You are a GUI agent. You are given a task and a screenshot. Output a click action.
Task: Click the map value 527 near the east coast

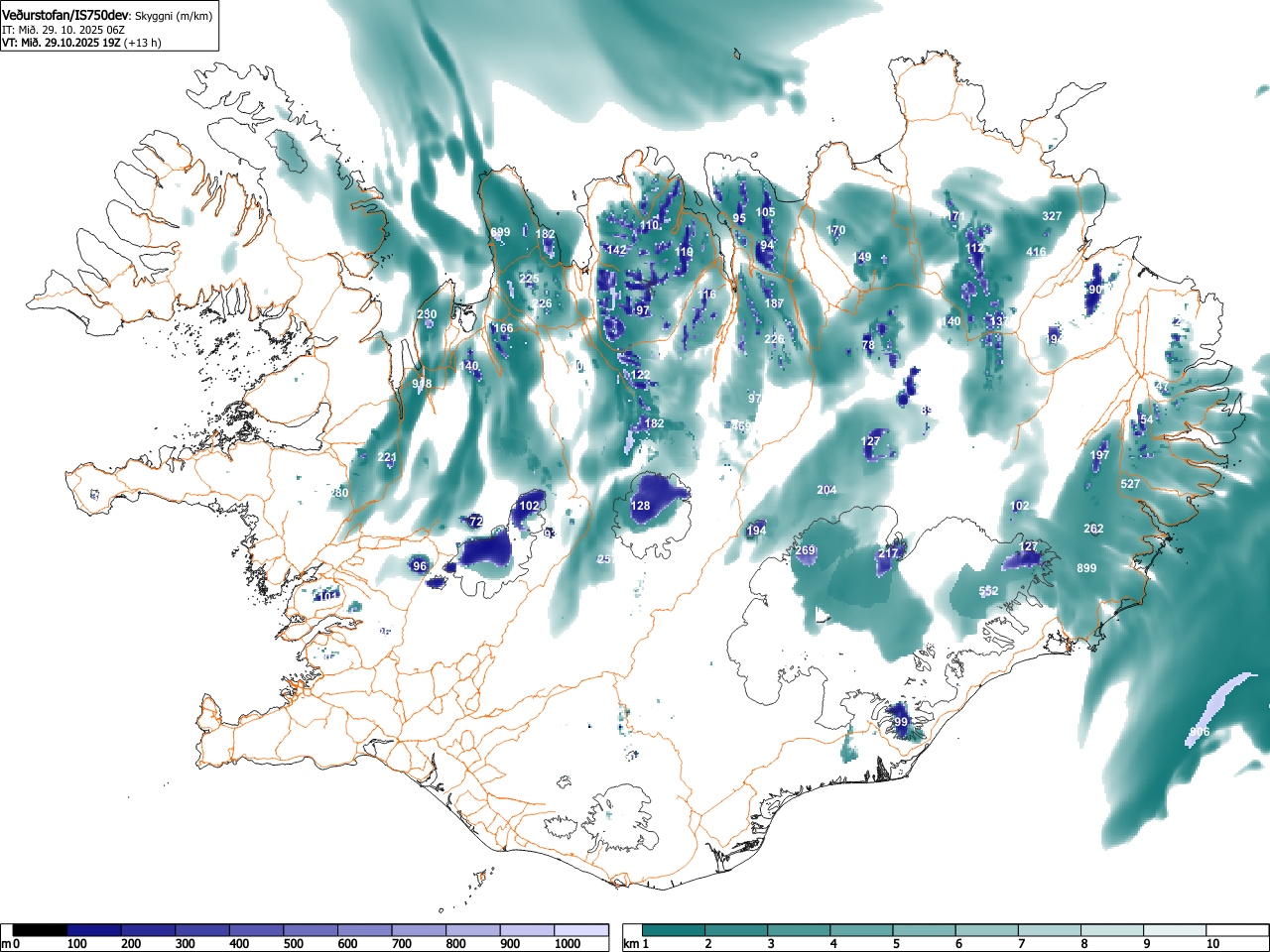[x=1130, y=484]
